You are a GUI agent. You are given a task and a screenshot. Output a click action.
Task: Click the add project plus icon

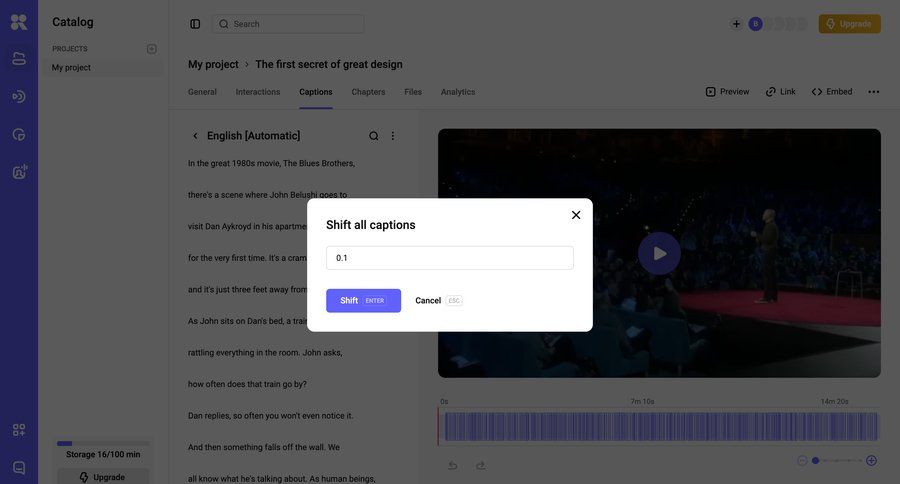tap(152, 49)
